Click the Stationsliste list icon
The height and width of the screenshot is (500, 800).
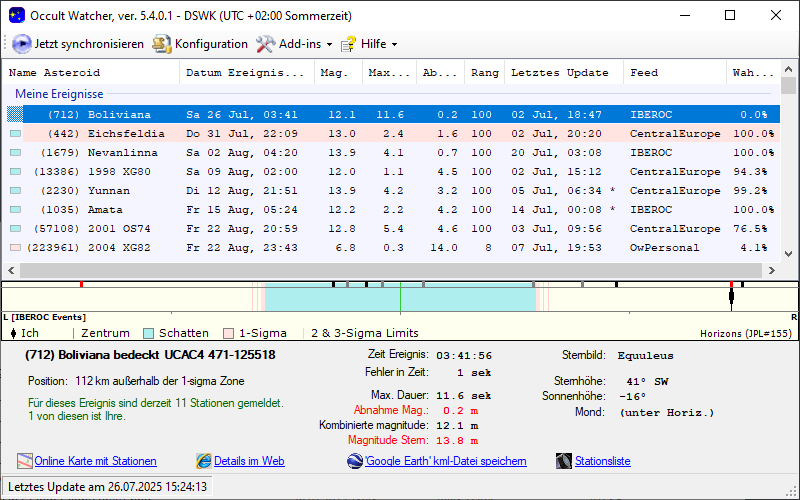[564, 461]
